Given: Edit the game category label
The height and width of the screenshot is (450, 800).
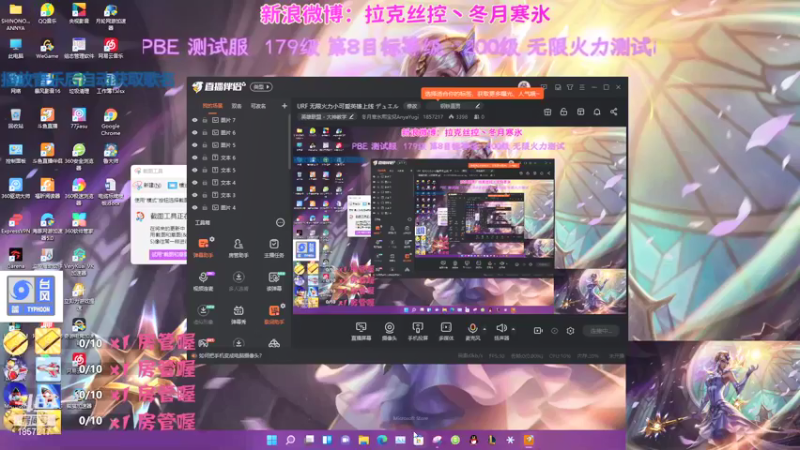Looking at the screenshot, I should point(327,117).
